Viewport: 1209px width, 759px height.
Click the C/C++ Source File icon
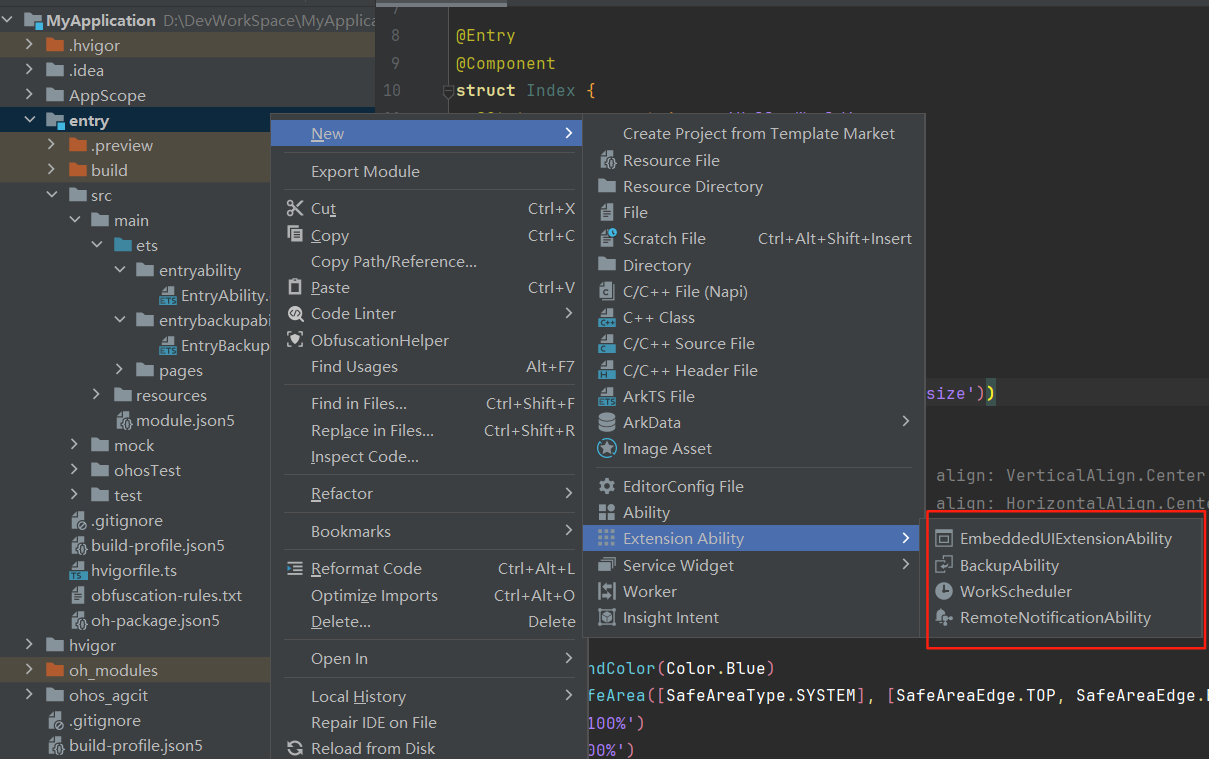606,344
